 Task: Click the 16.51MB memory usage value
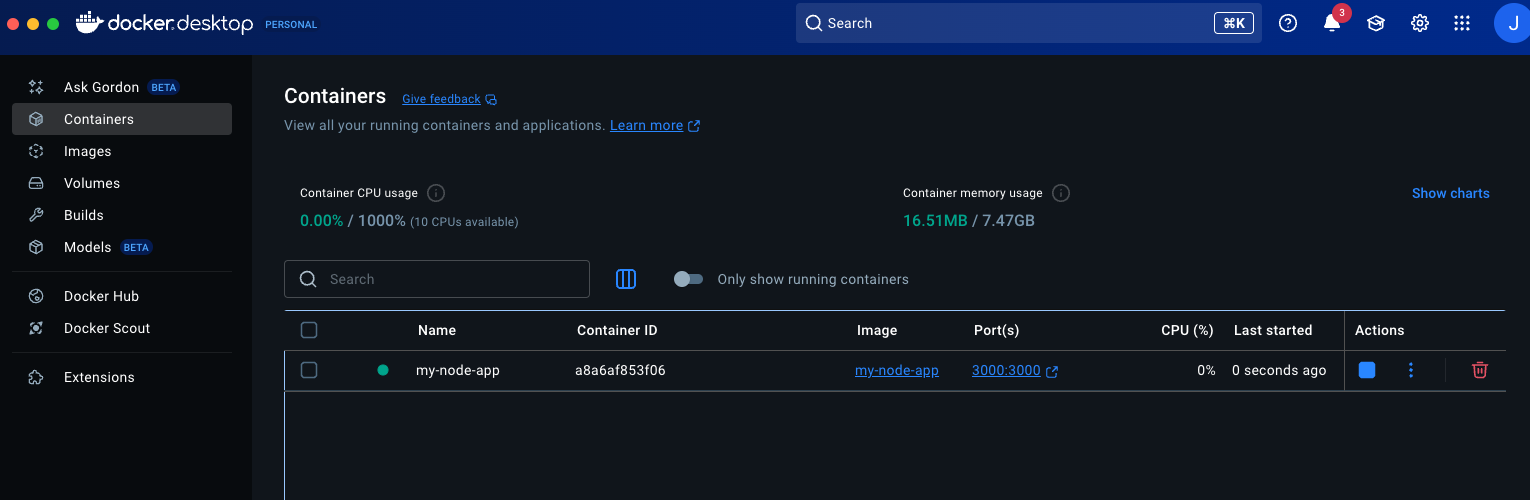[x=935, y=221]
